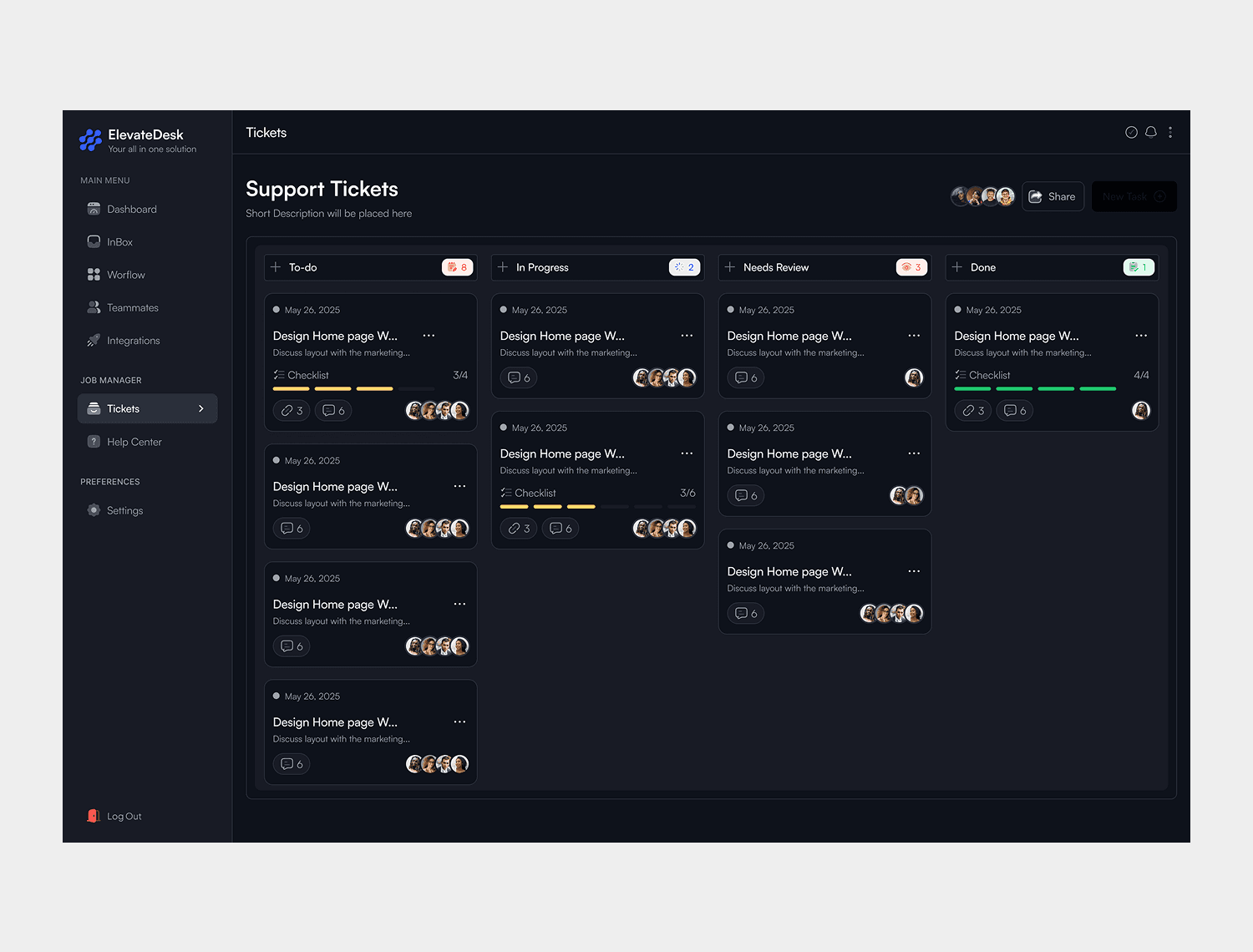Open comments on the third Needs Review card
Viewport: 1253px width, 952px height.
click(746, 614)
